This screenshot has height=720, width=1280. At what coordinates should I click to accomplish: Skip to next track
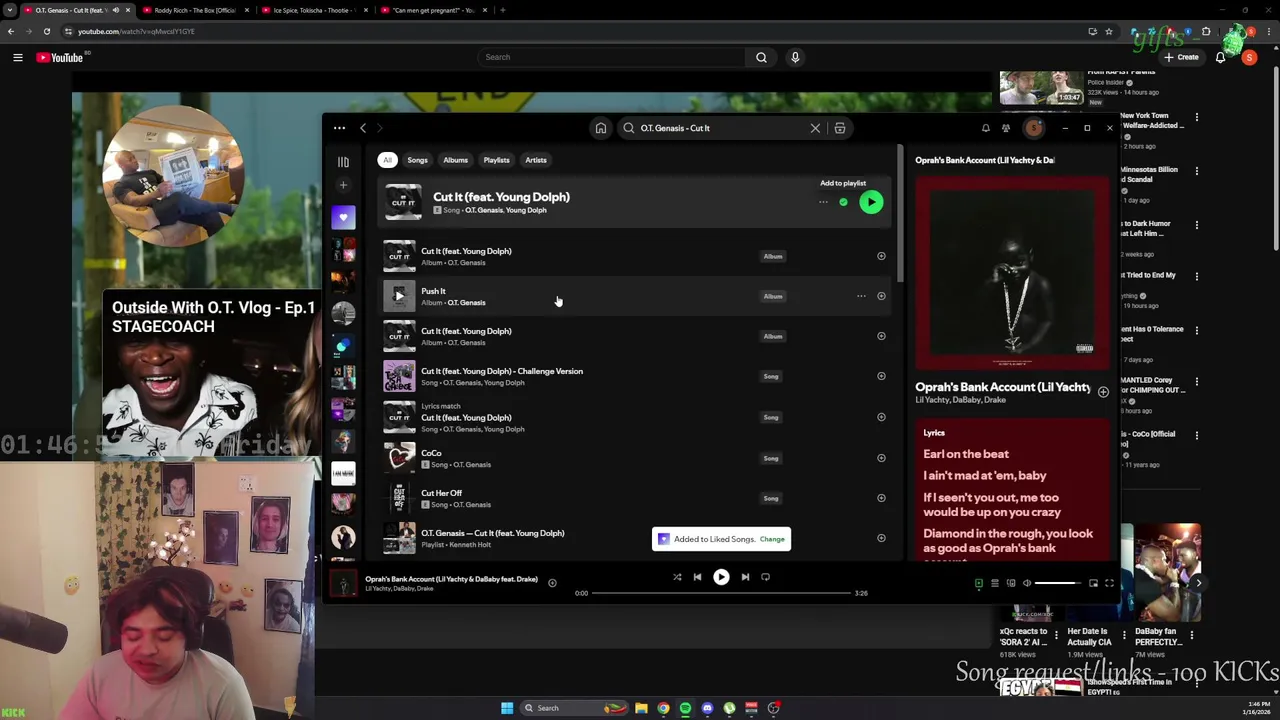745,577
